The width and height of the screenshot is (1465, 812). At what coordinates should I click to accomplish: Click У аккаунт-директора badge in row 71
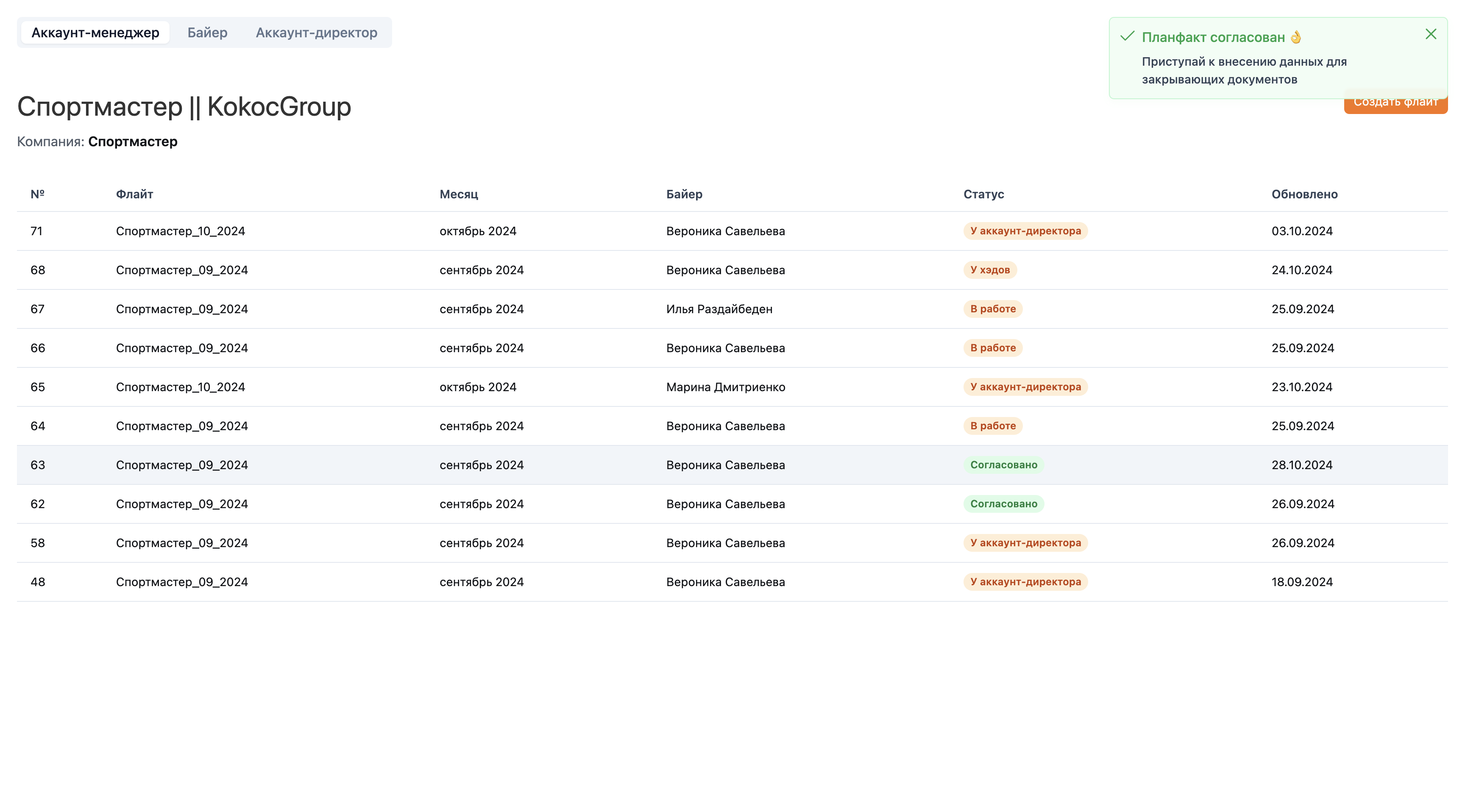pyautogui.click(x=1025, y=231)
